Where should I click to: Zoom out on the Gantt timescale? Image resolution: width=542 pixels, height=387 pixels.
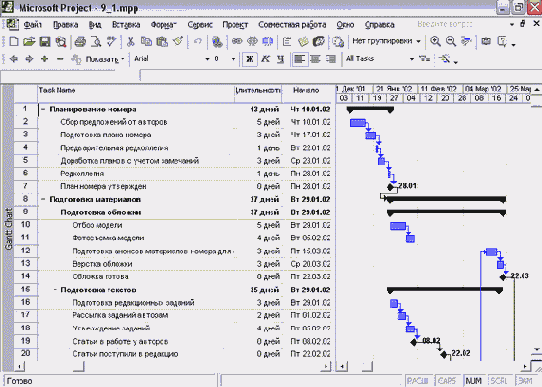451,42
